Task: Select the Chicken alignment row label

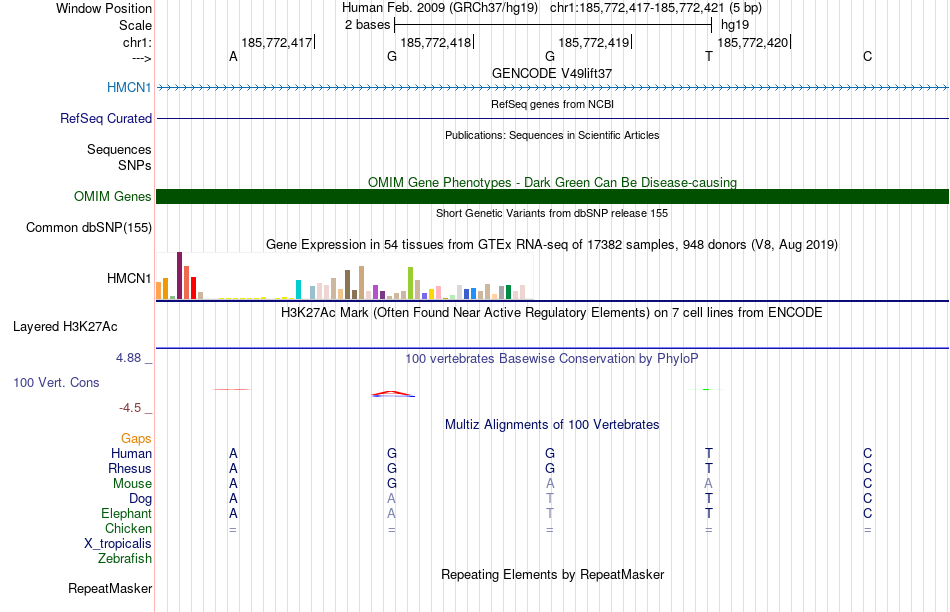Action: (x=128, y=528)
